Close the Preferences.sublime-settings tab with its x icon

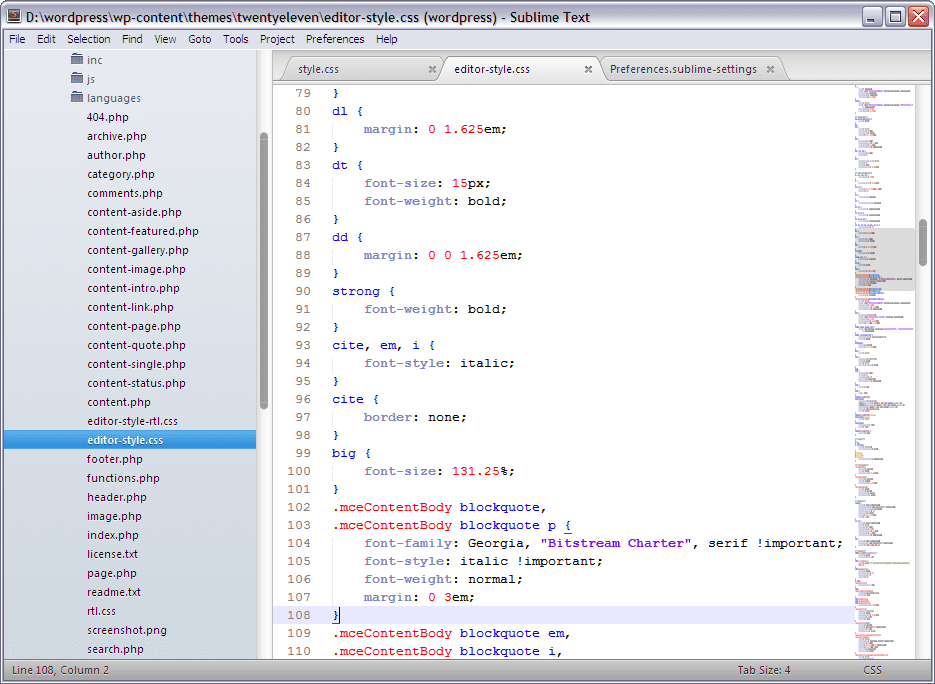coord(770,68)
